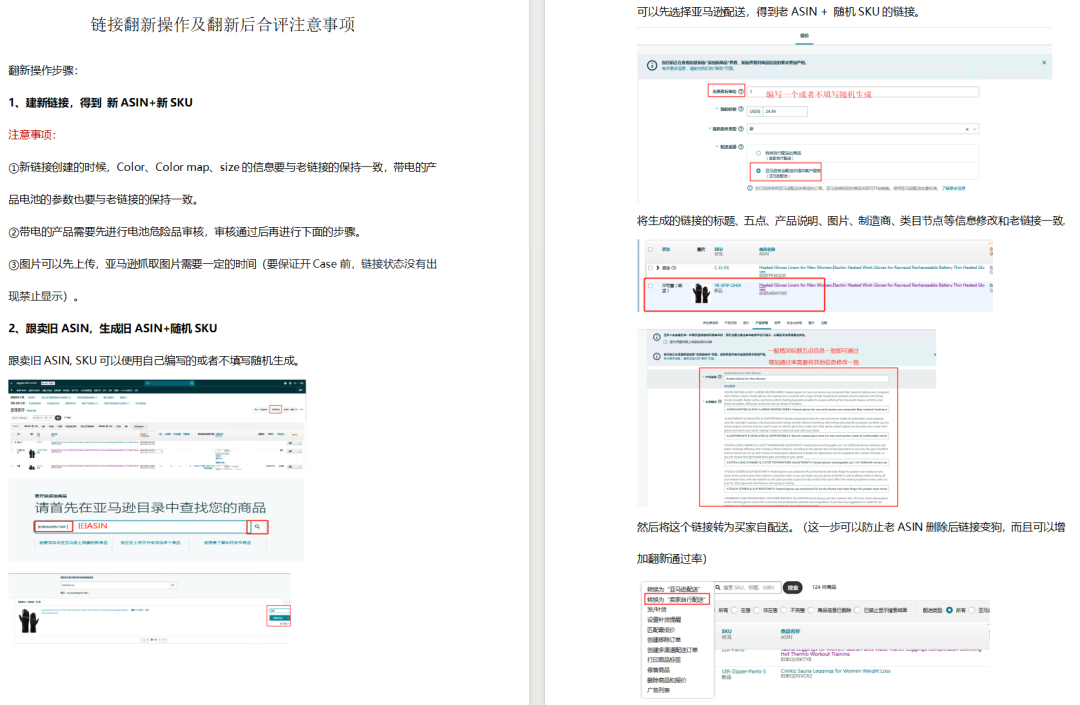Click the help icon next to the price label
1080x705 pixels.
[x=741, y=110]
